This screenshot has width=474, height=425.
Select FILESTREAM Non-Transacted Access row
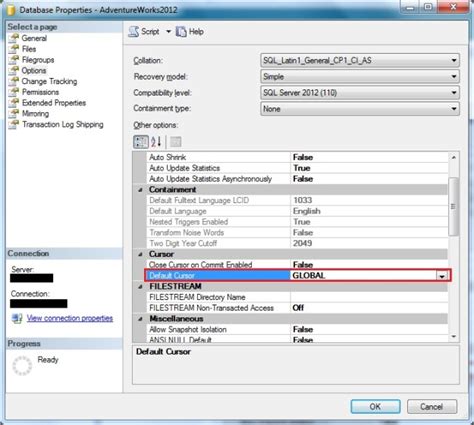coord(297,308)
